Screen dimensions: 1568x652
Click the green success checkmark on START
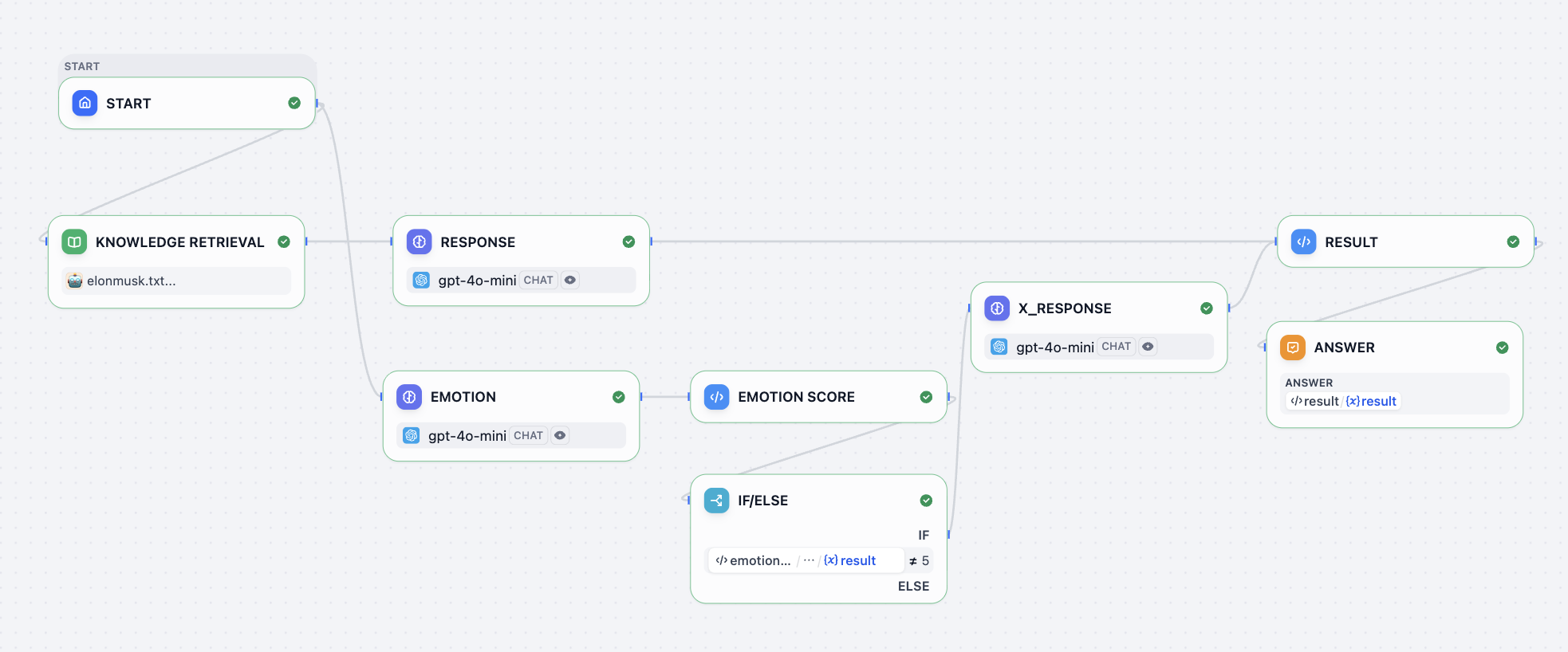294,103
